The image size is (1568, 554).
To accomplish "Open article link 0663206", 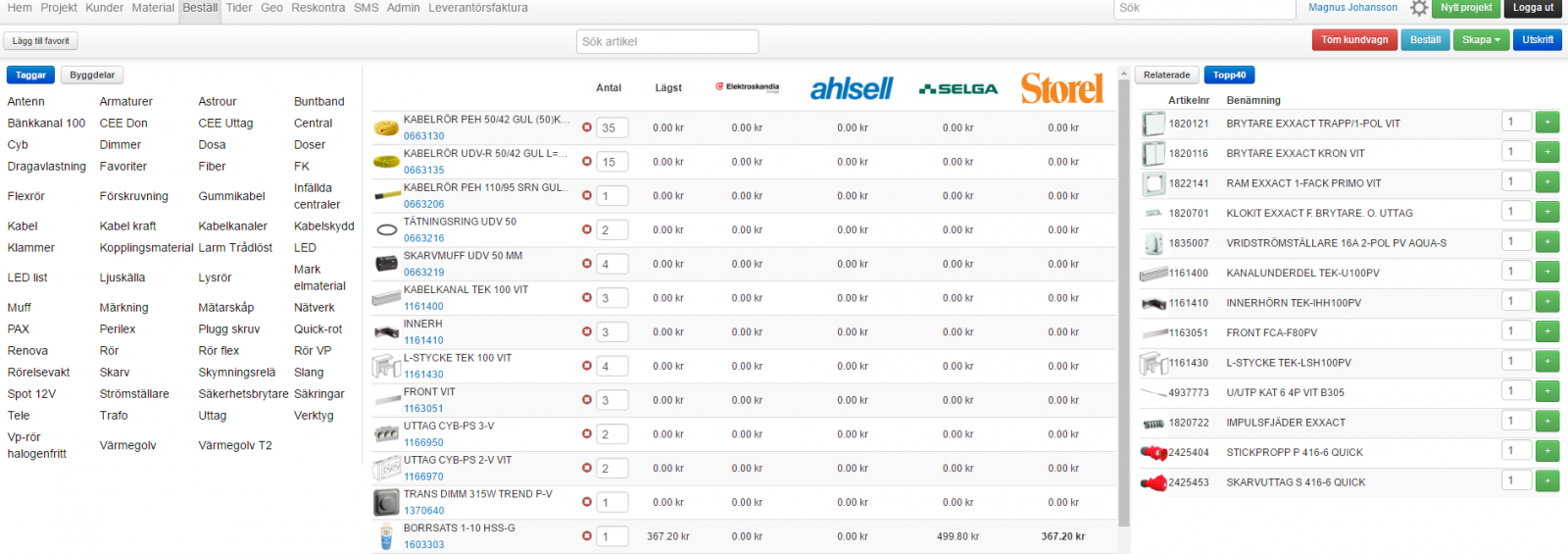I will coord(423,204).
